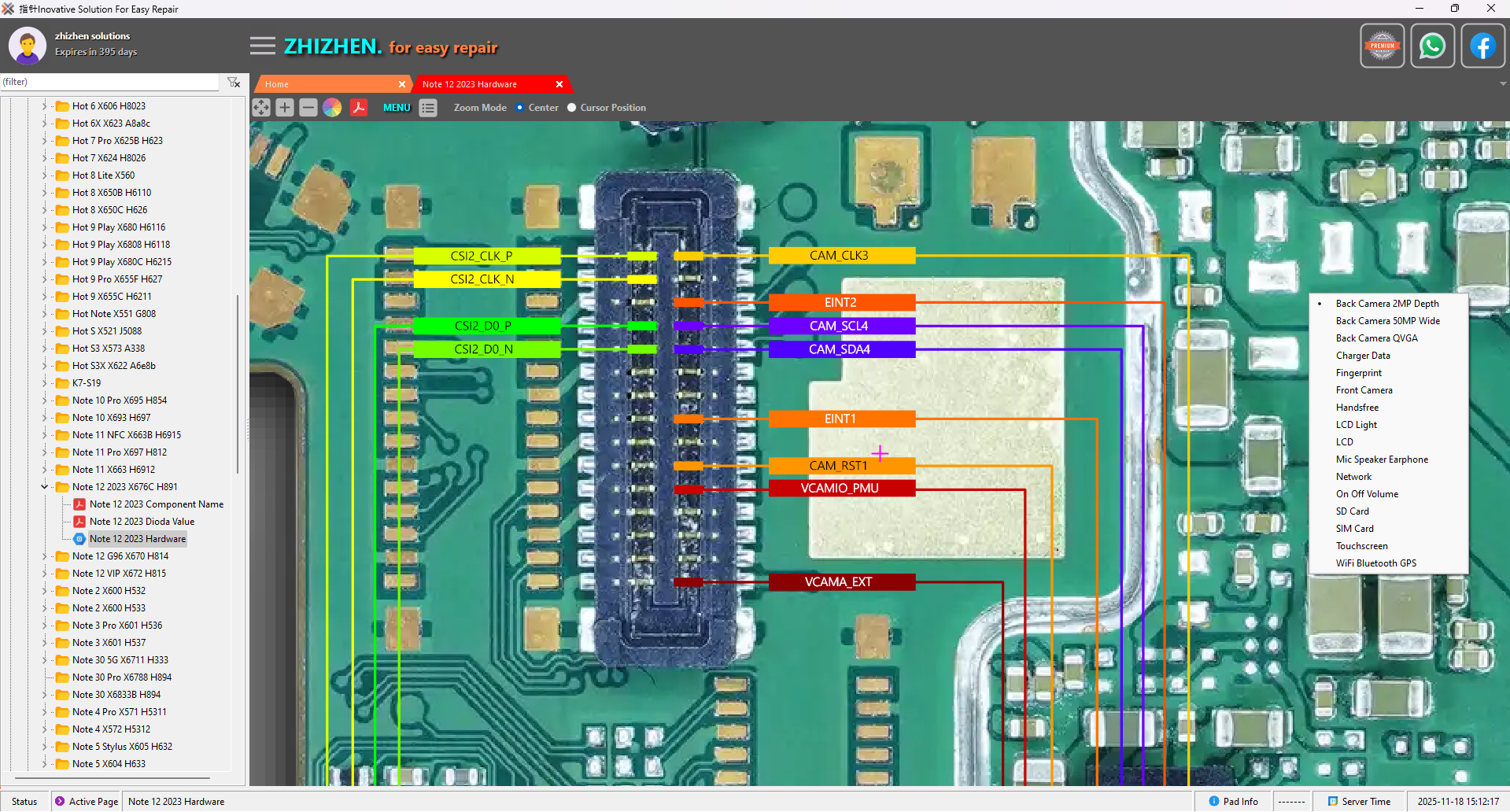Click the Server Time icon in status bar
This screenshot has width=1510, height=812.
coord(1333,802)
